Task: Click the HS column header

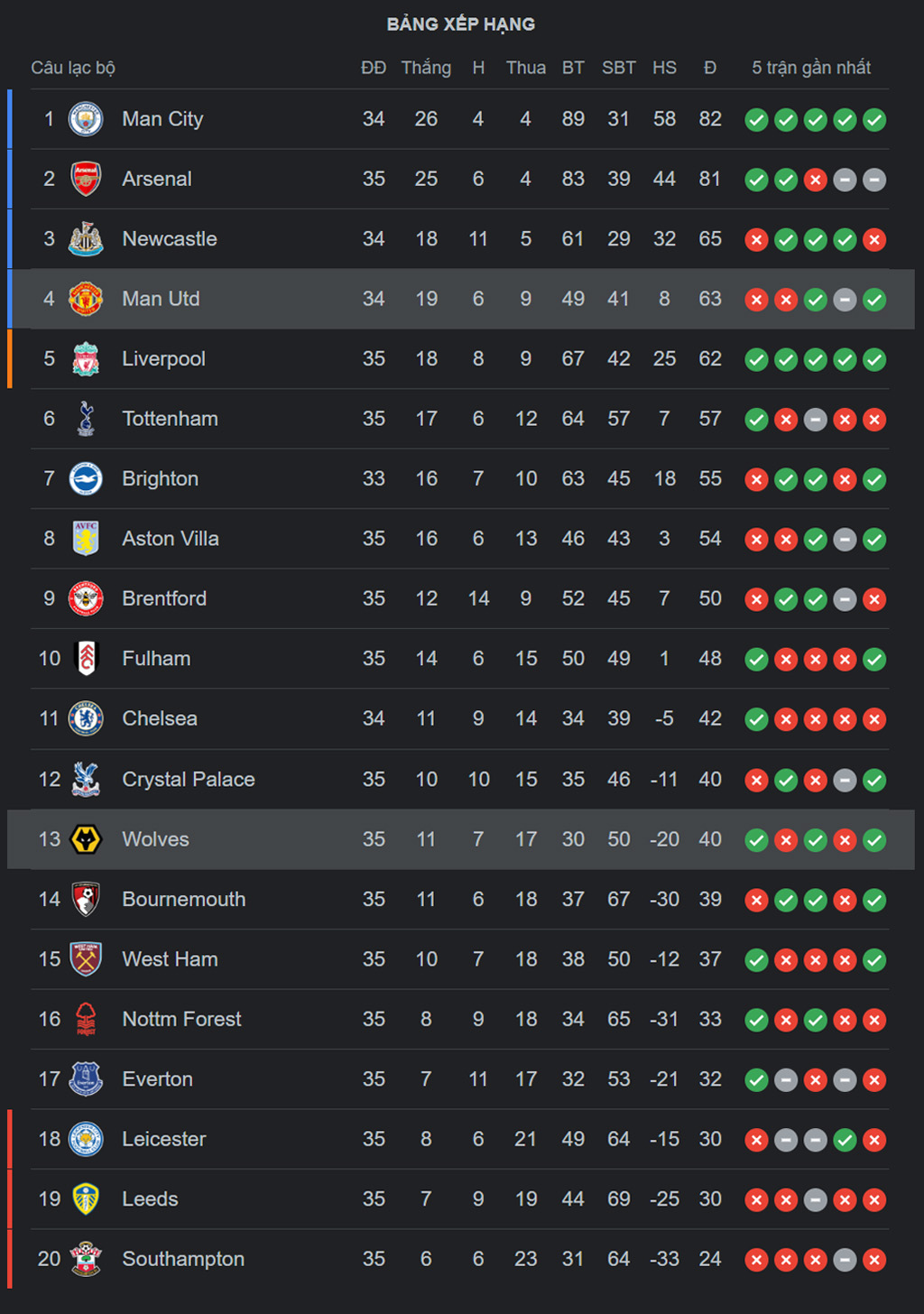Action: point(664,68)
